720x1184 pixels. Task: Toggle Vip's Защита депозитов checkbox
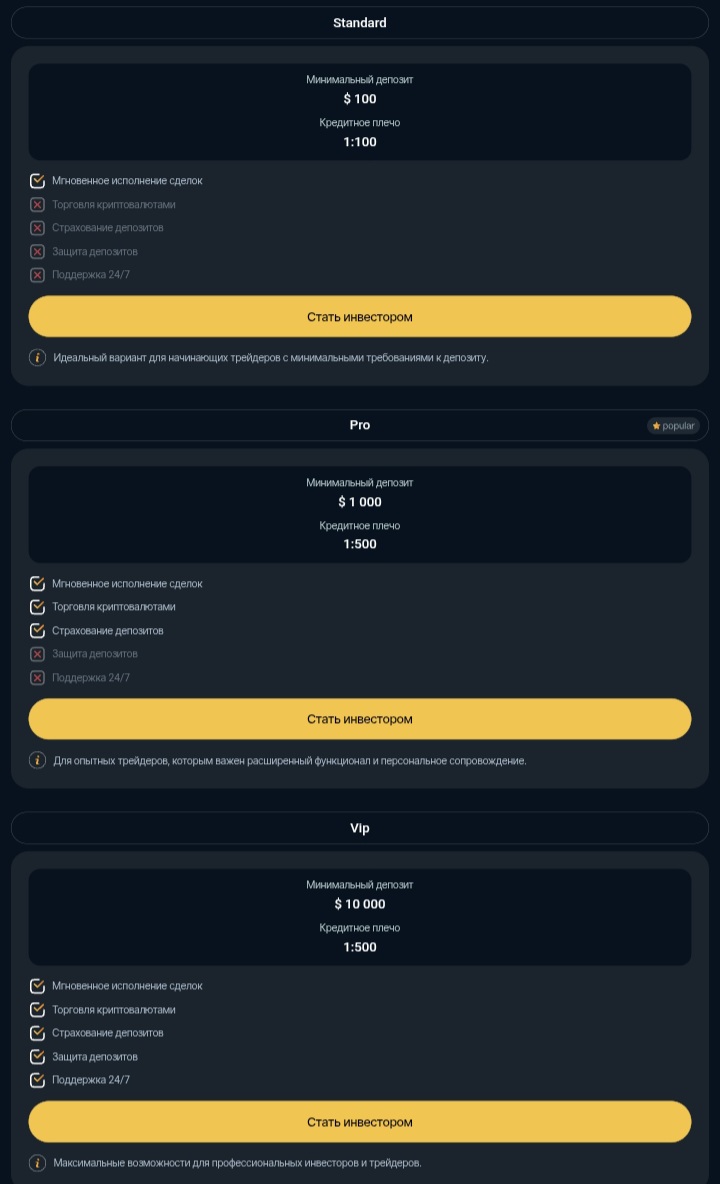(x=38, y=1056)
